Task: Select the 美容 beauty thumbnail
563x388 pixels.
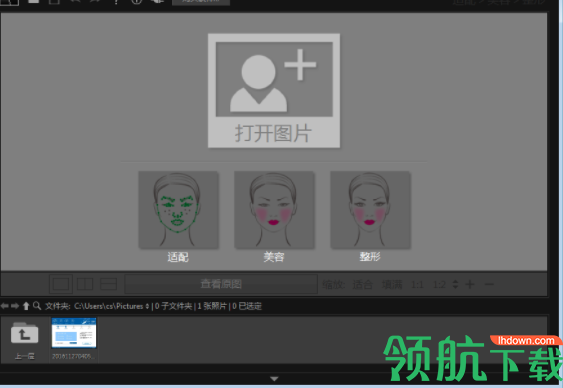Action: [274, 210]
